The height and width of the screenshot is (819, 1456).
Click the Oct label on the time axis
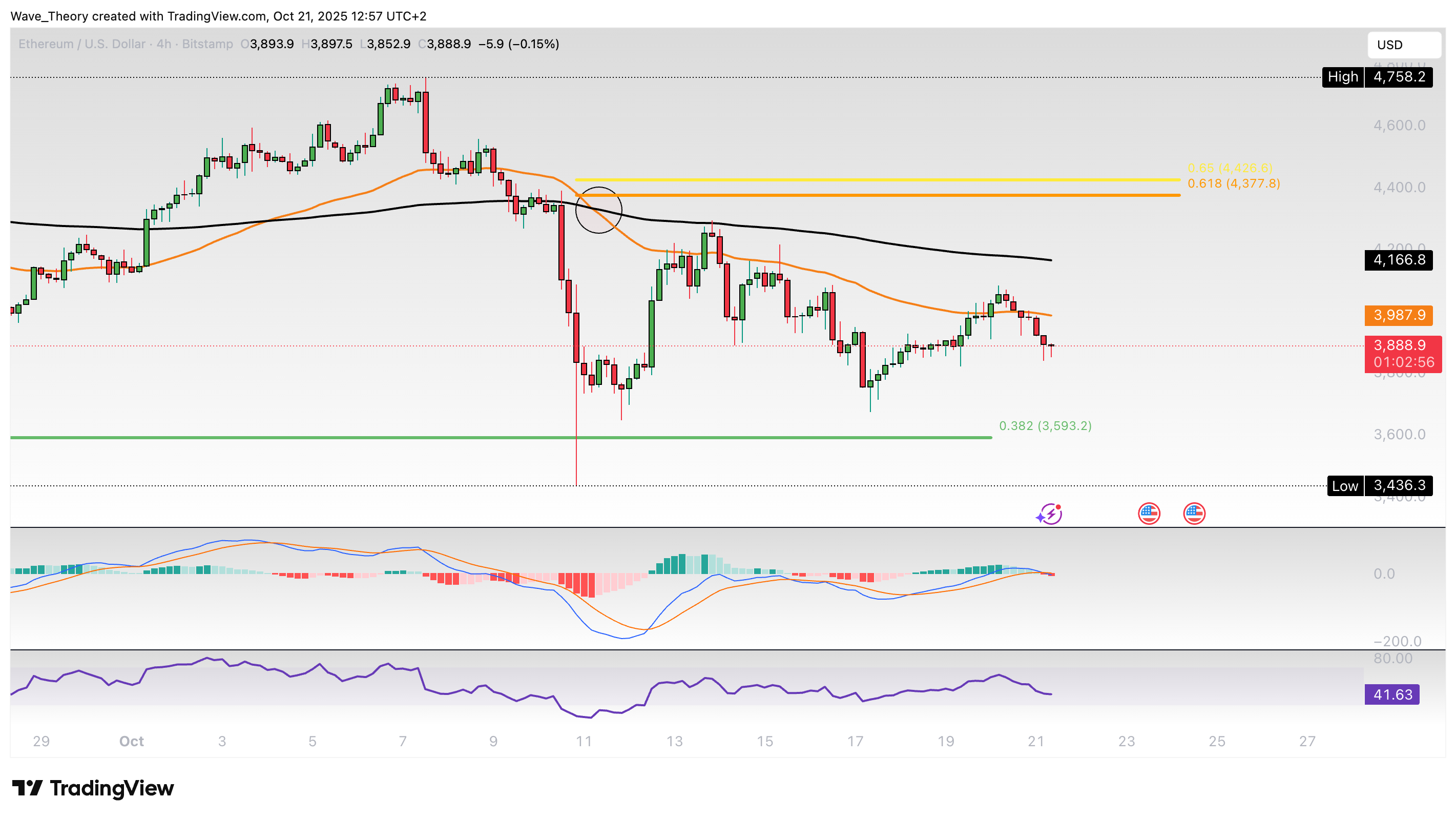132,742
